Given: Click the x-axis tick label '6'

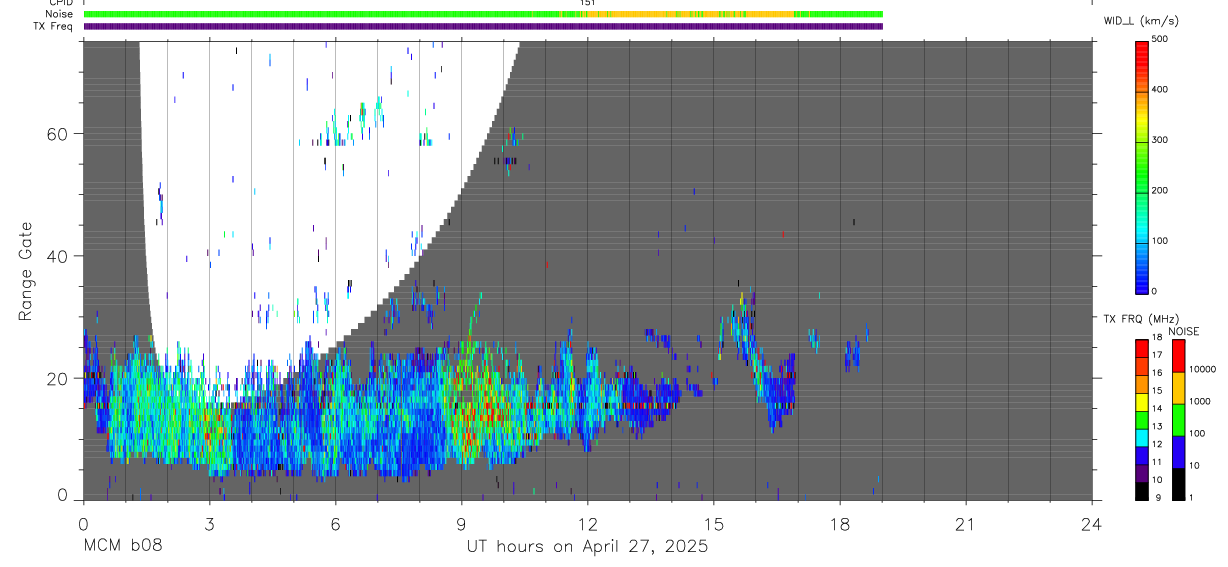Looking at the screenshot, I should [x=335, y=524].
